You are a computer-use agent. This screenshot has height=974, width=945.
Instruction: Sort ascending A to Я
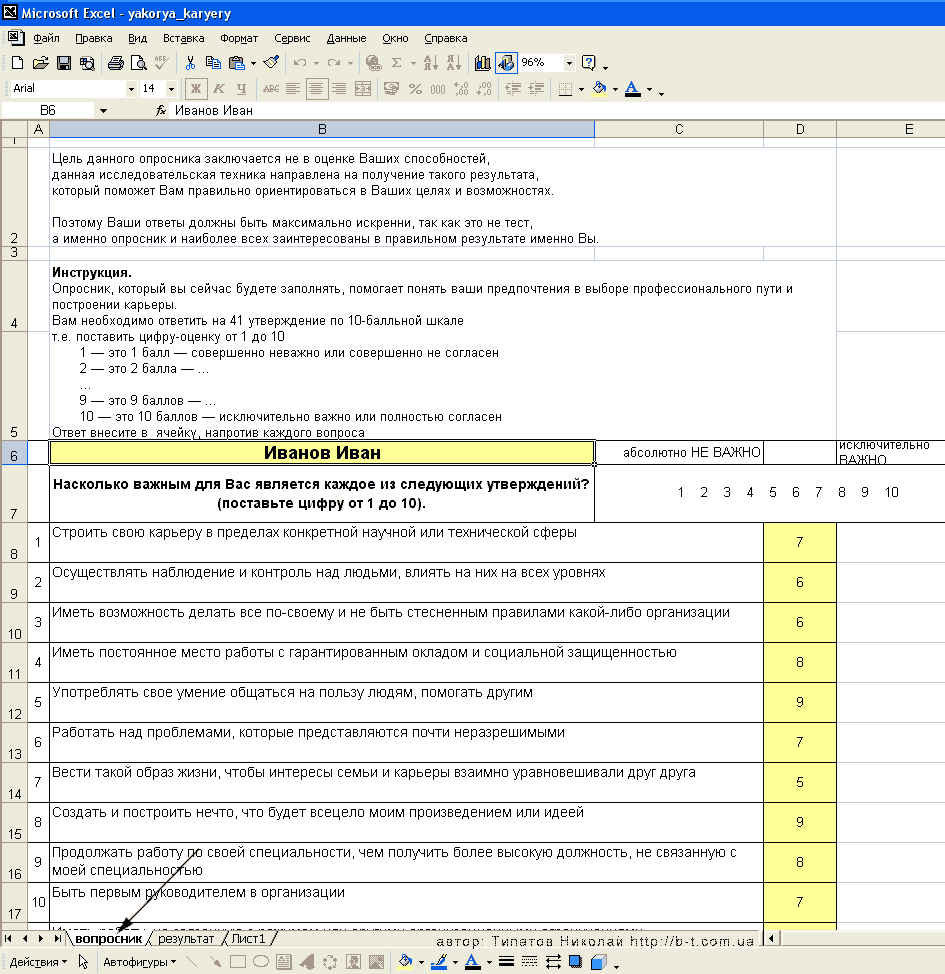pos(430,63)
